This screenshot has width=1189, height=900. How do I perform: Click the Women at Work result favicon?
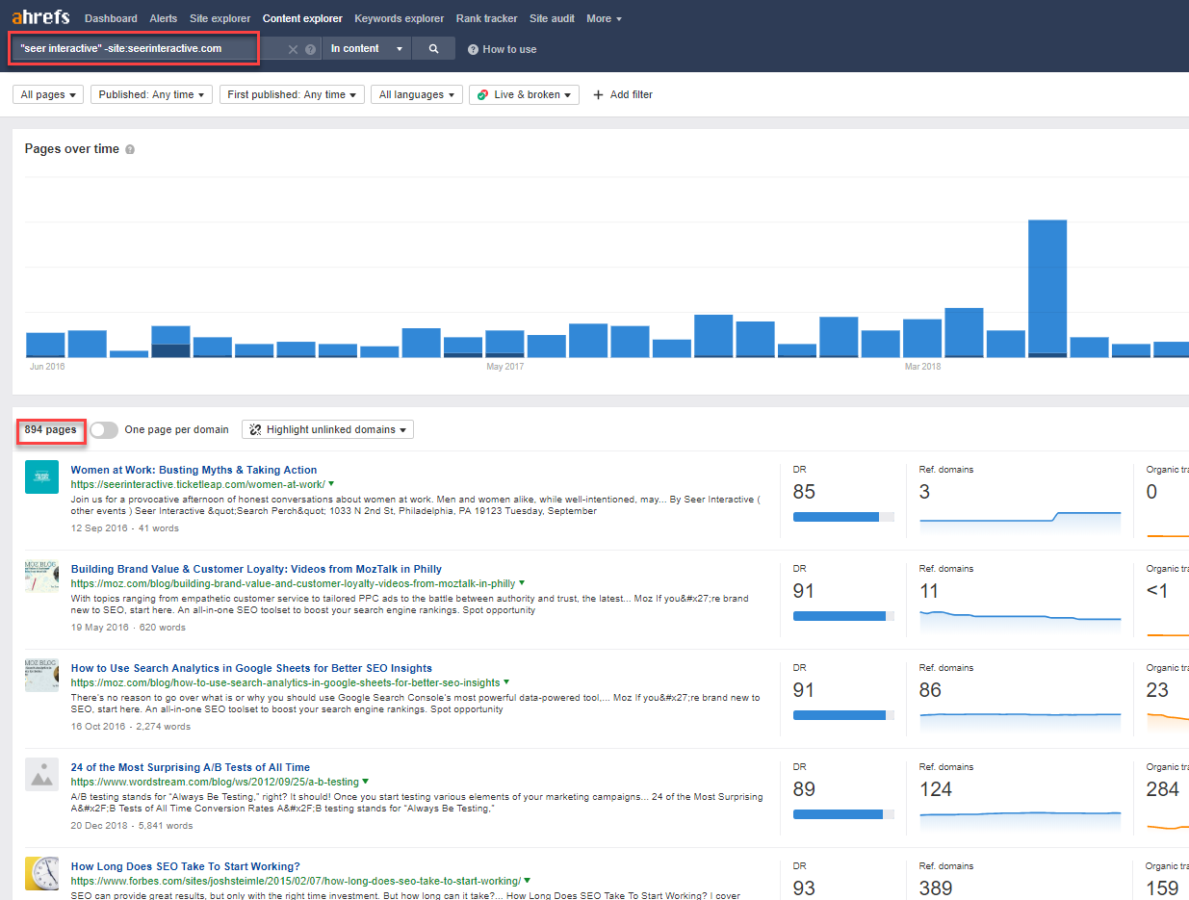[x=42, y=477]
